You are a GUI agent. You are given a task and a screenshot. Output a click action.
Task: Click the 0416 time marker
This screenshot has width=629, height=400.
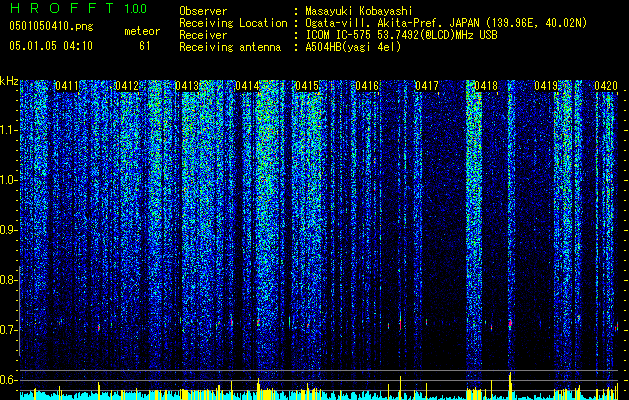(367, 86)
